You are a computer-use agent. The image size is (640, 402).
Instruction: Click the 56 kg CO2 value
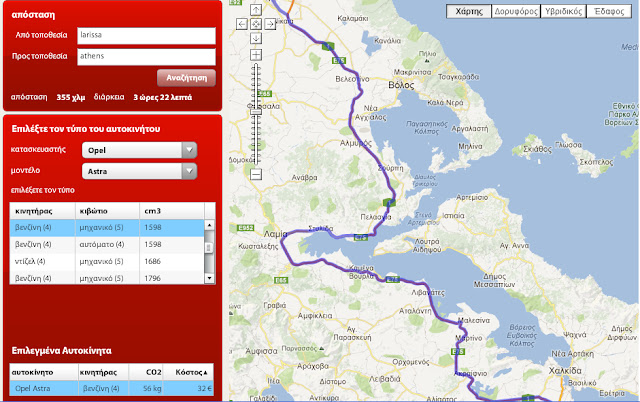coord(152,389)
